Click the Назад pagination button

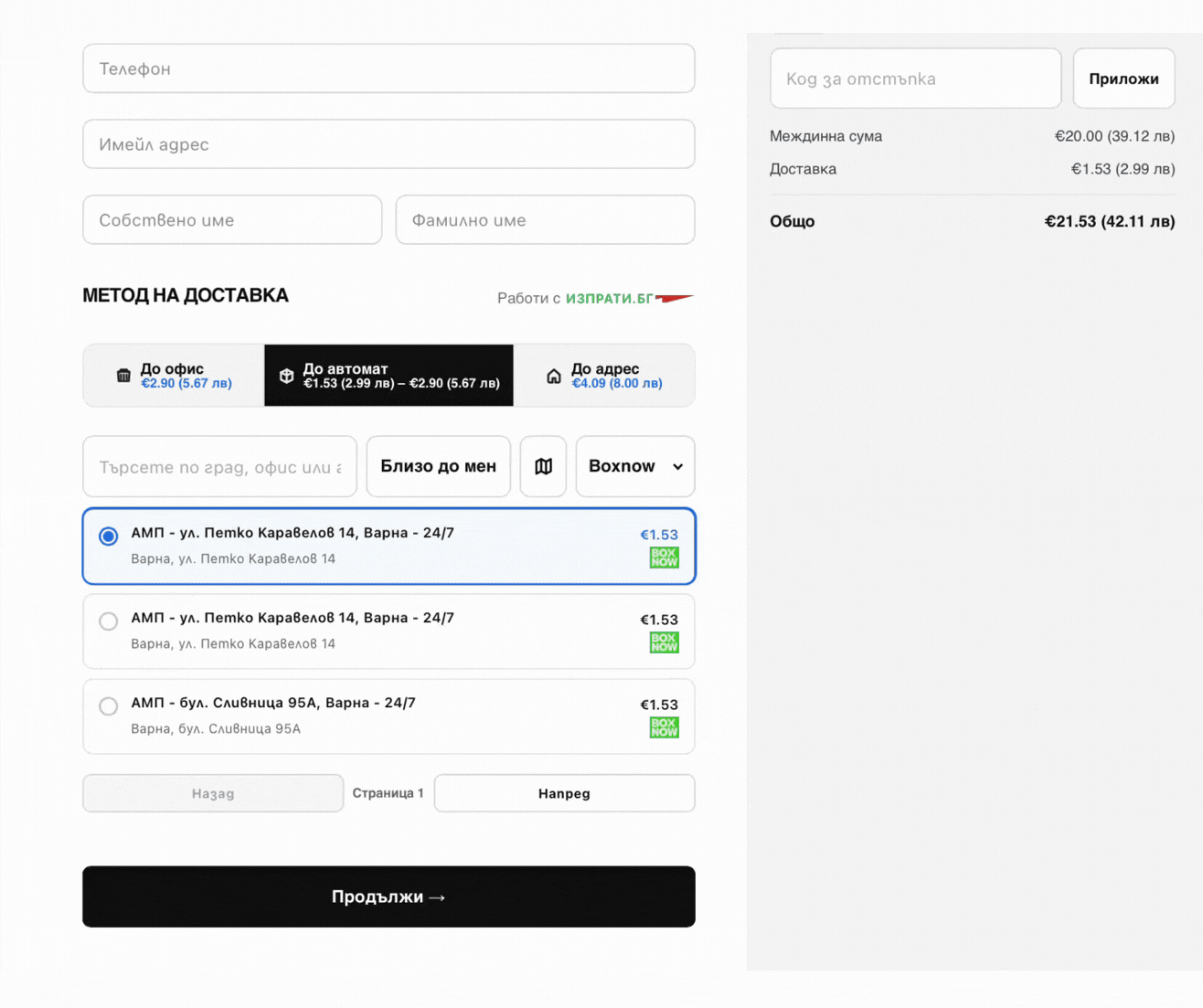coord(213,793)
